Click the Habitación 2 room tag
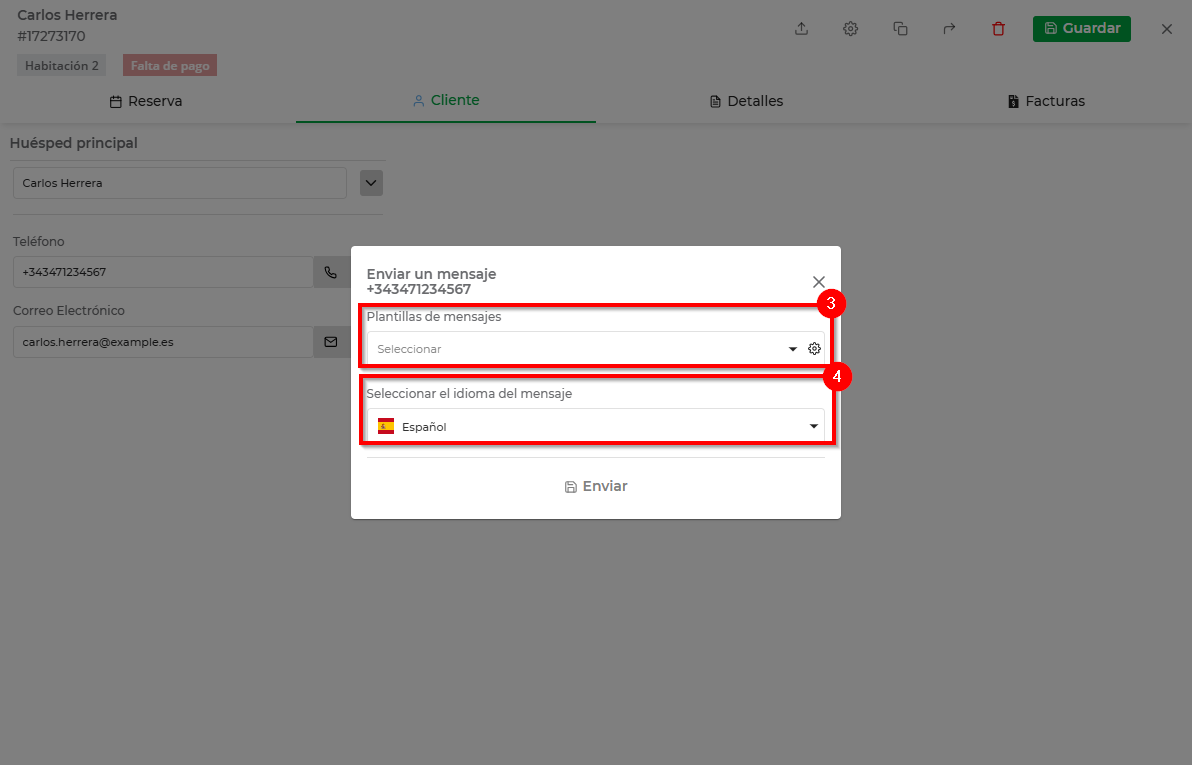The image size is (1192, 765). [62, 65]
